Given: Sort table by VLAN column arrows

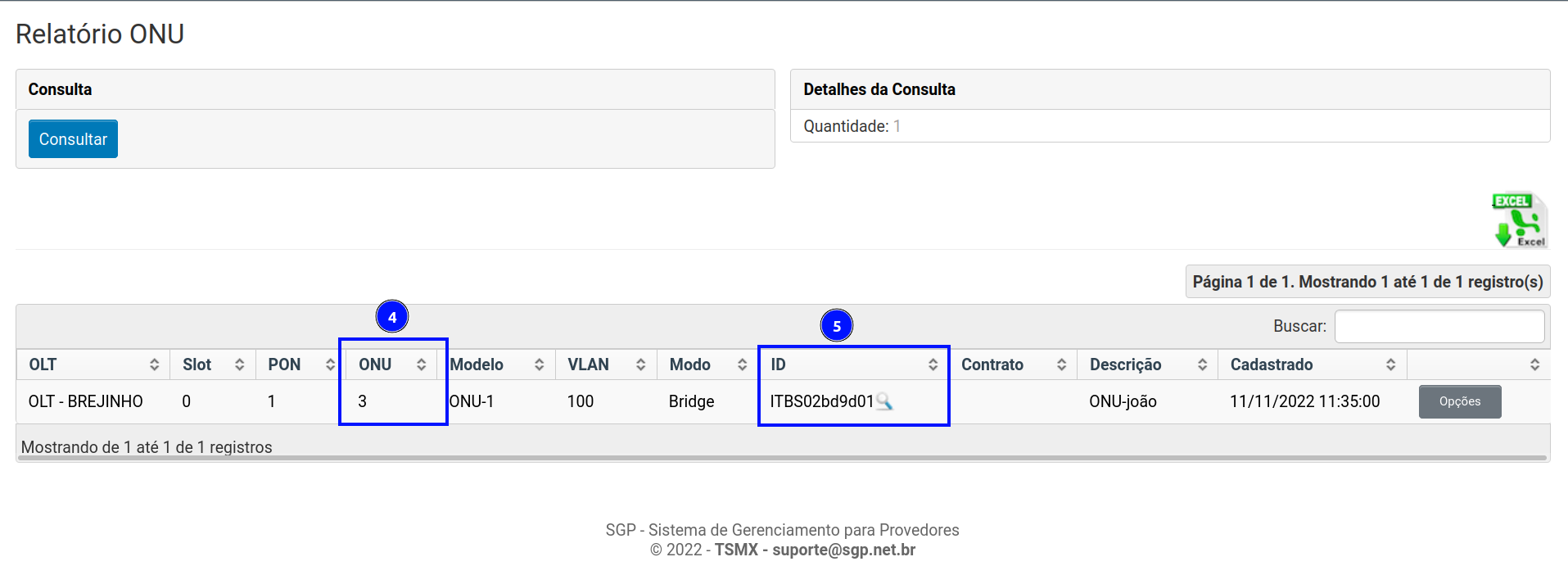Looking at the screenshot, I should 640,364.
